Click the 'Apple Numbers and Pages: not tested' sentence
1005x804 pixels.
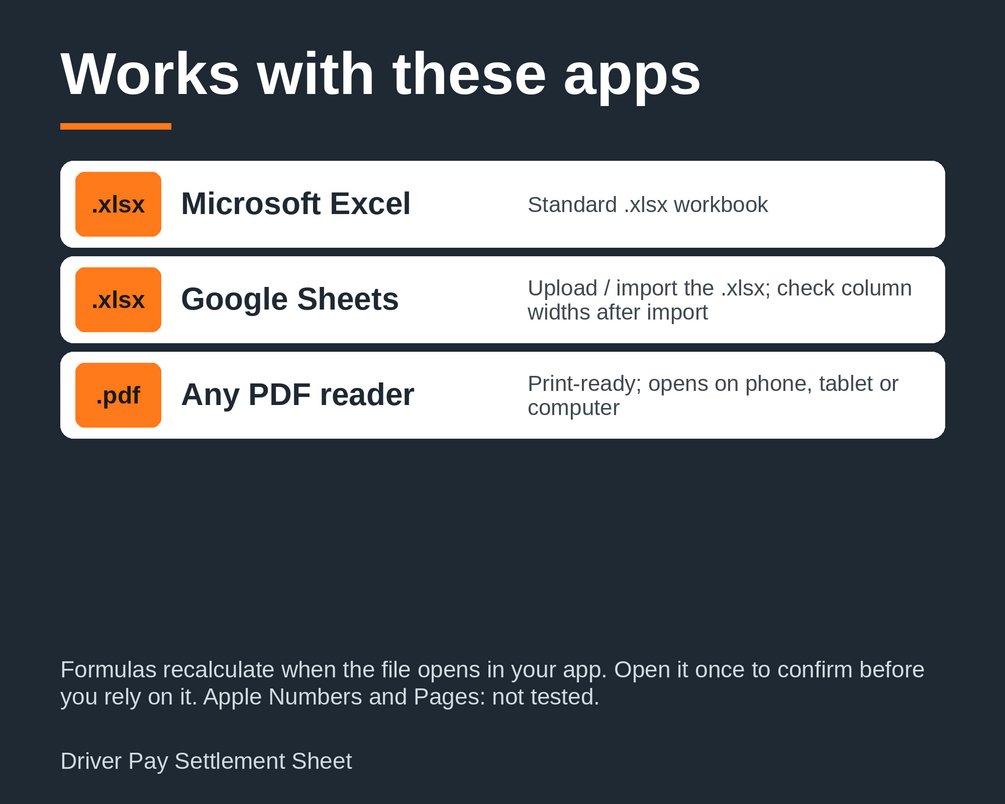pos(401,697)
